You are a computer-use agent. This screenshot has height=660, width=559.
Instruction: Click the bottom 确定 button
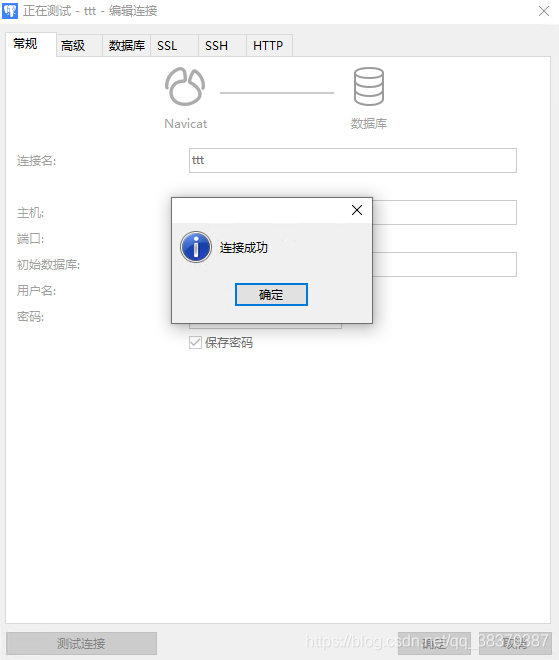(x=434, y=643)
